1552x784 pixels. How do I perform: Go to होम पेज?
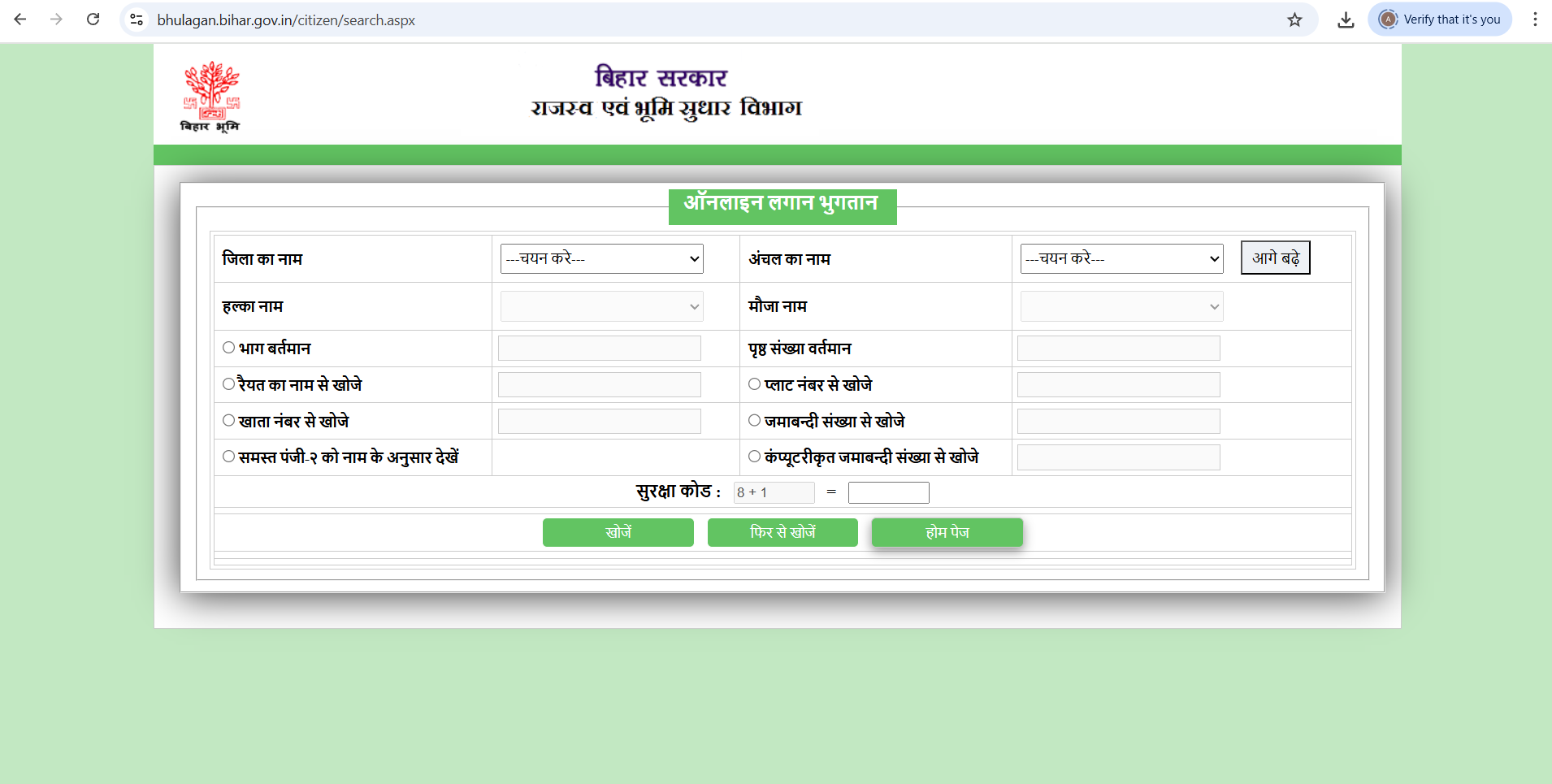click(x=947, y=532)
